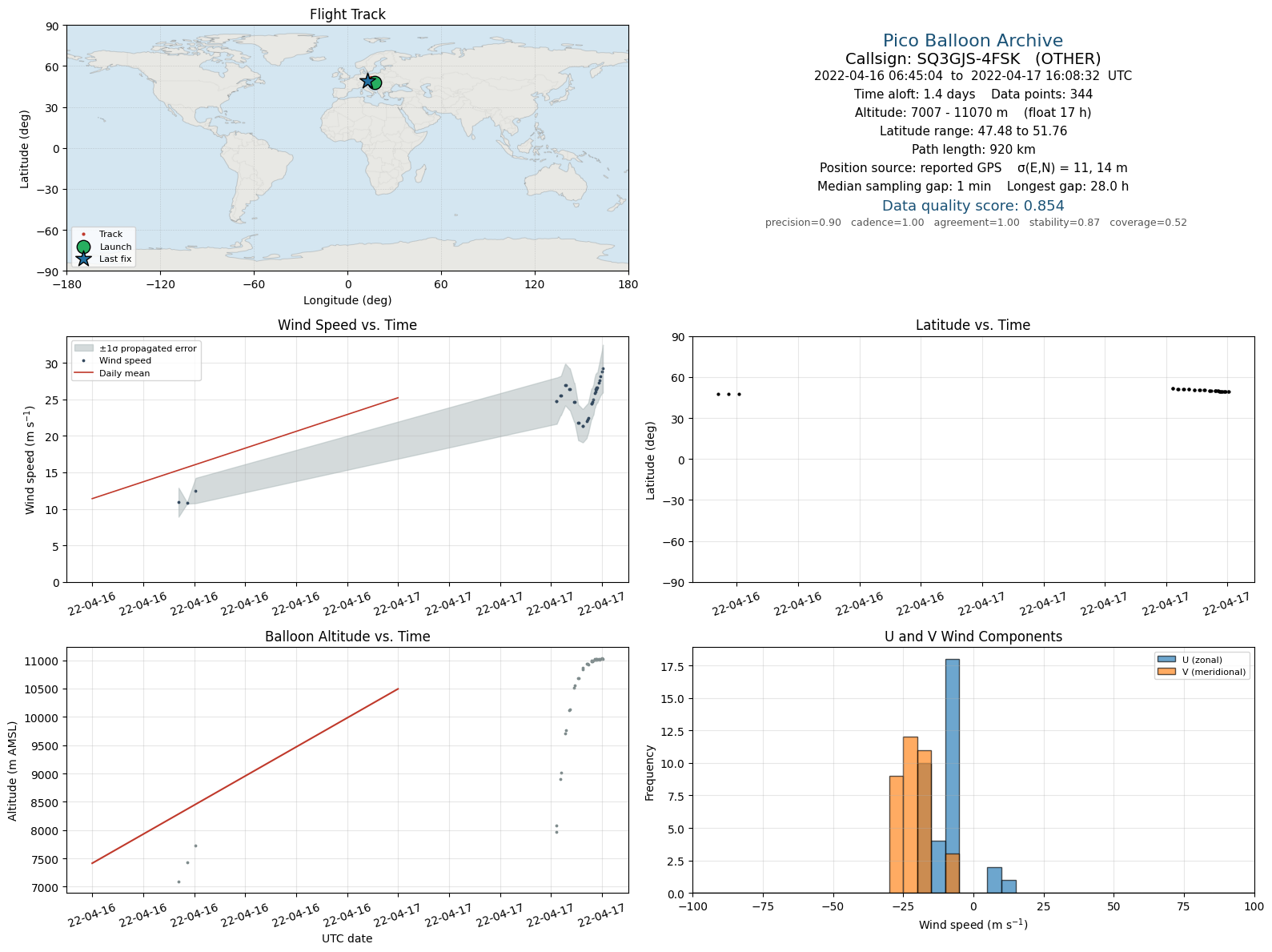Click the red daily mean line in the Wind Speed chart
This screenshot has width=1272, height=952.
point(245,448)
